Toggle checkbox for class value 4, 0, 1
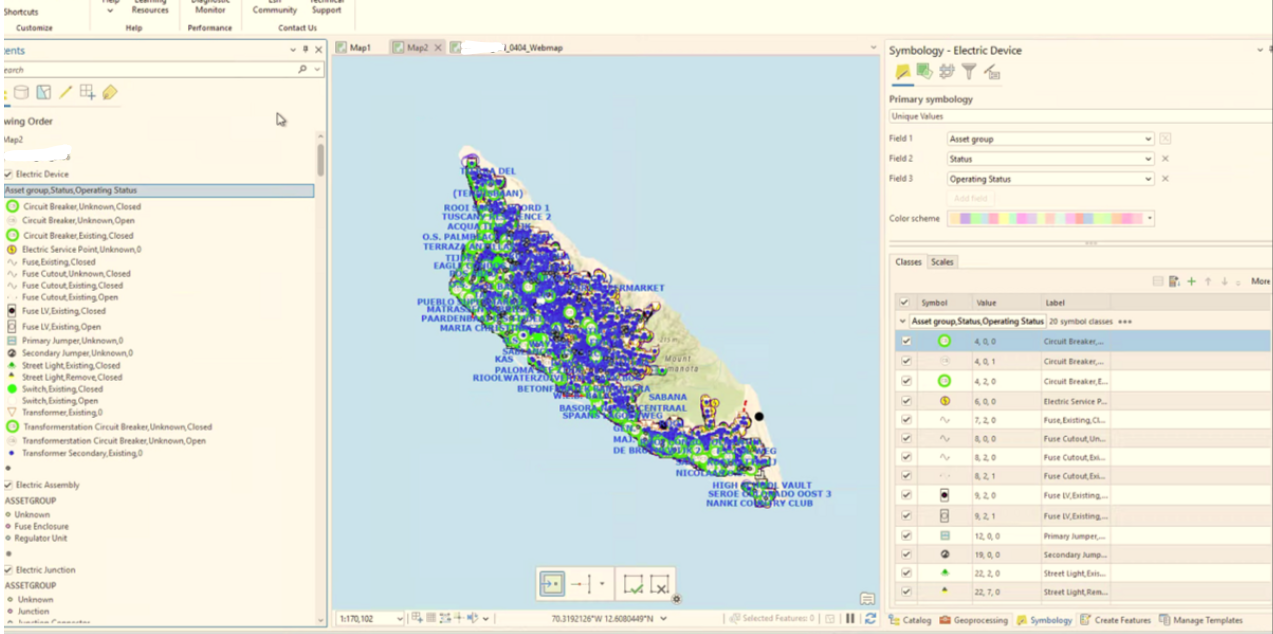The height and width of the screenshot is (634, 1273). (906, 361)
